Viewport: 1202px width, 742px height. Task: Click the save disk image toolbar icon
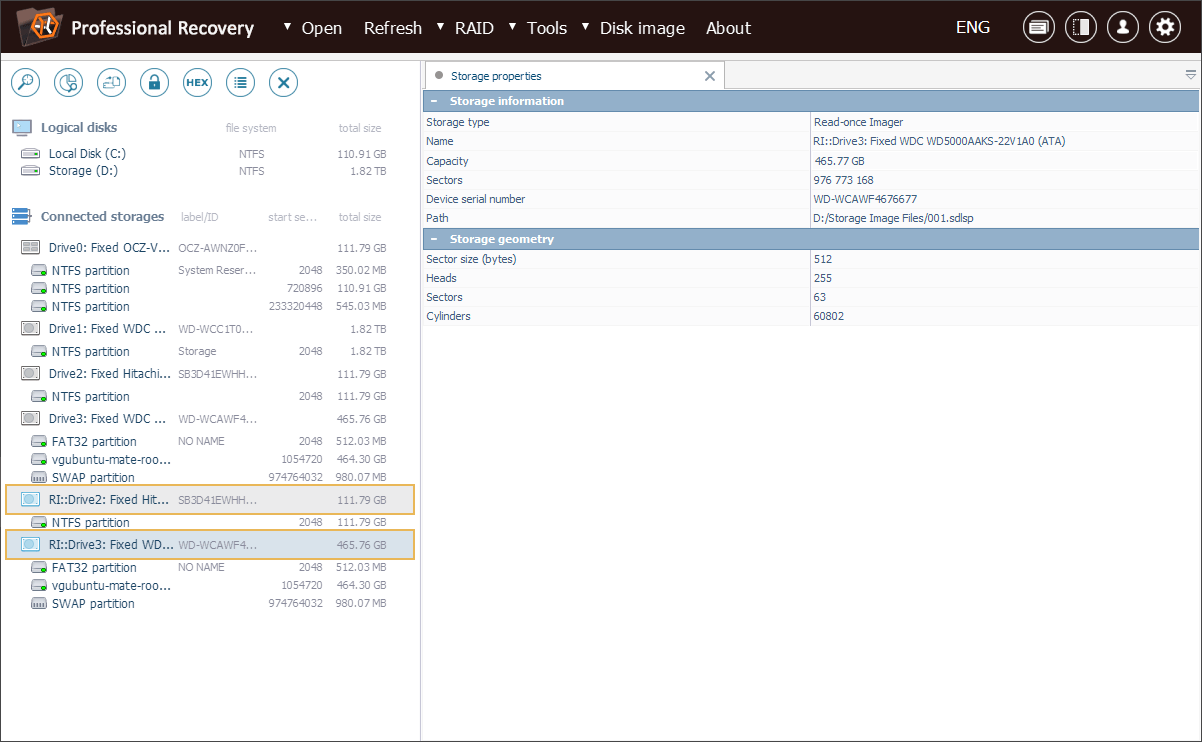coord(111,83)
